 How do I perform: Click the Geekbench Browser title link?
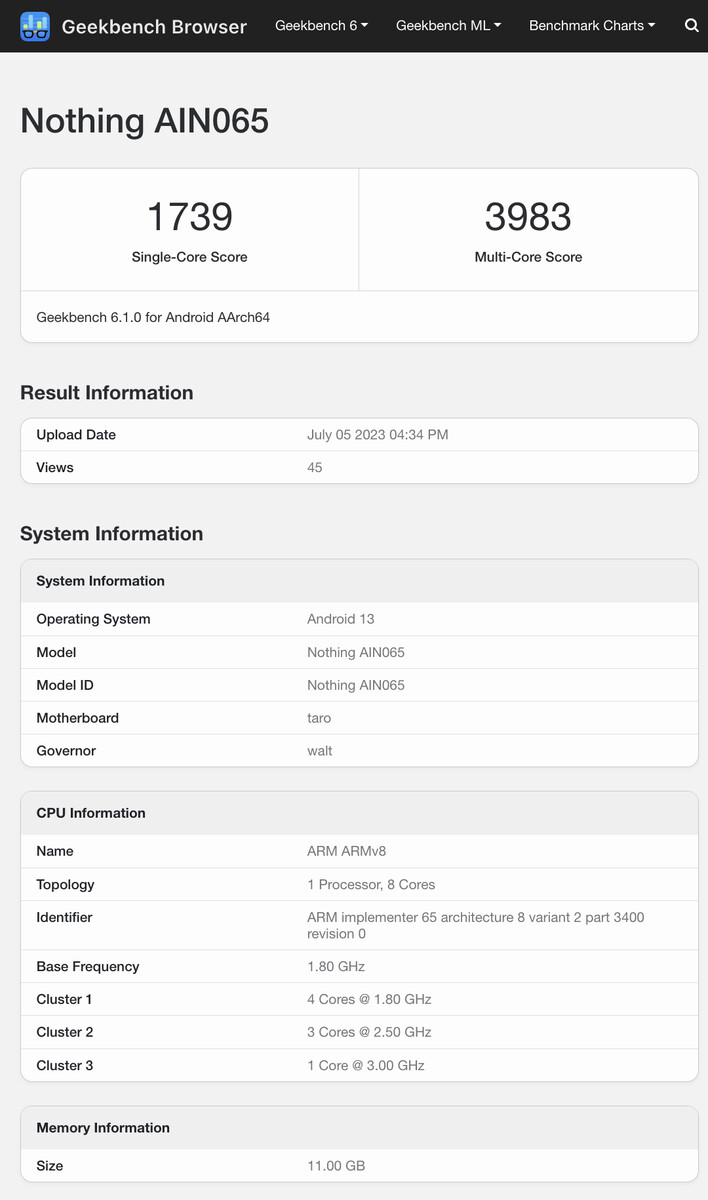[x=154, y=27]
